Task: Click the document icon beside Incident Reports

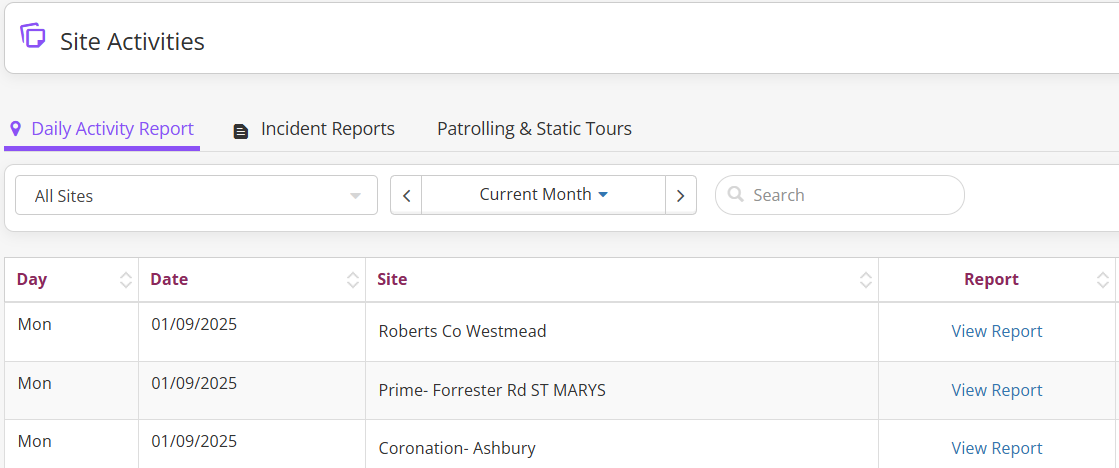Action: 241,131
